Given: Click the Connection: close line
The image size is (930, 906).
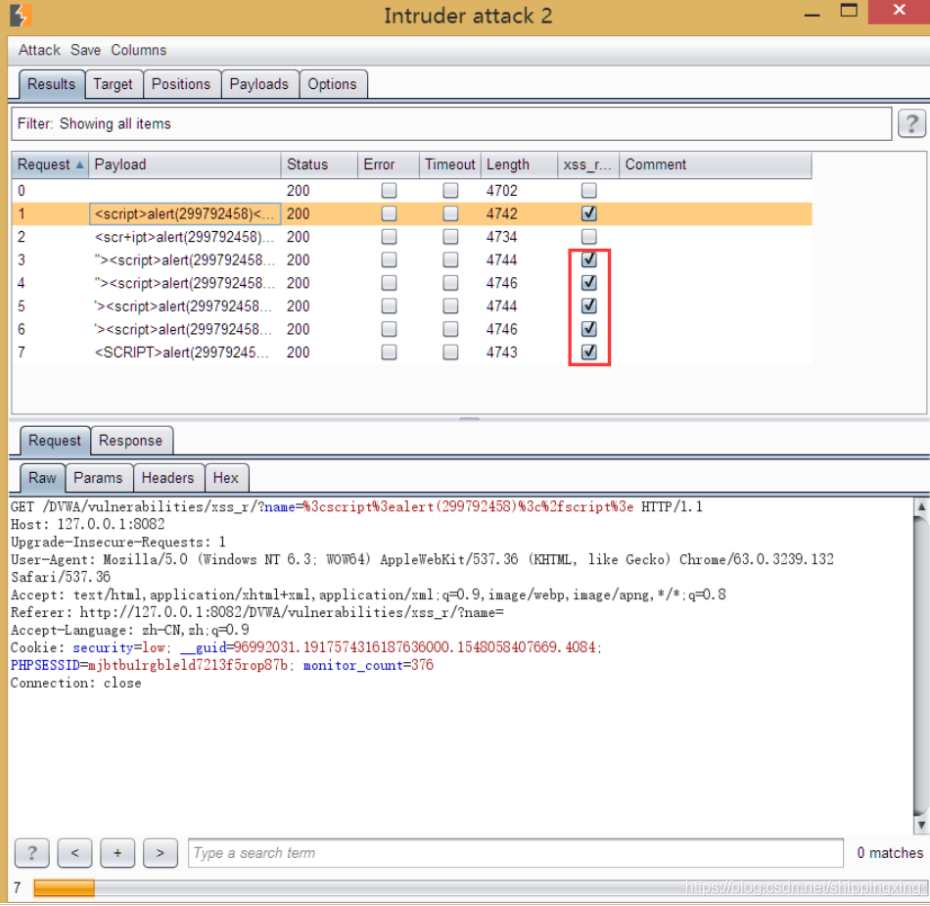Looking at the screenshot, I should [x=76, y=683].
